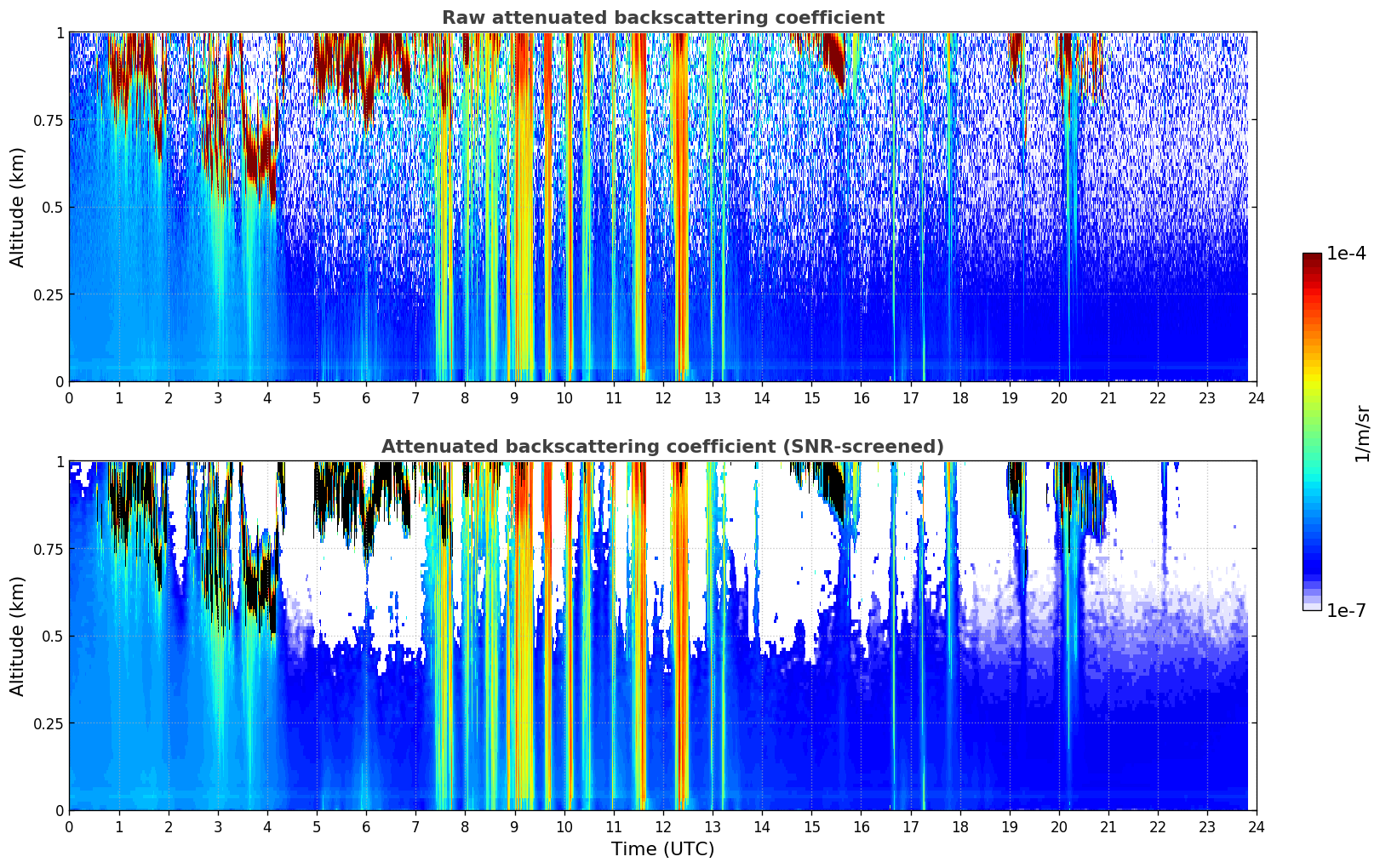
Task: Click the '1e-4' colorbar maximum label
Action: (1346, 254)
